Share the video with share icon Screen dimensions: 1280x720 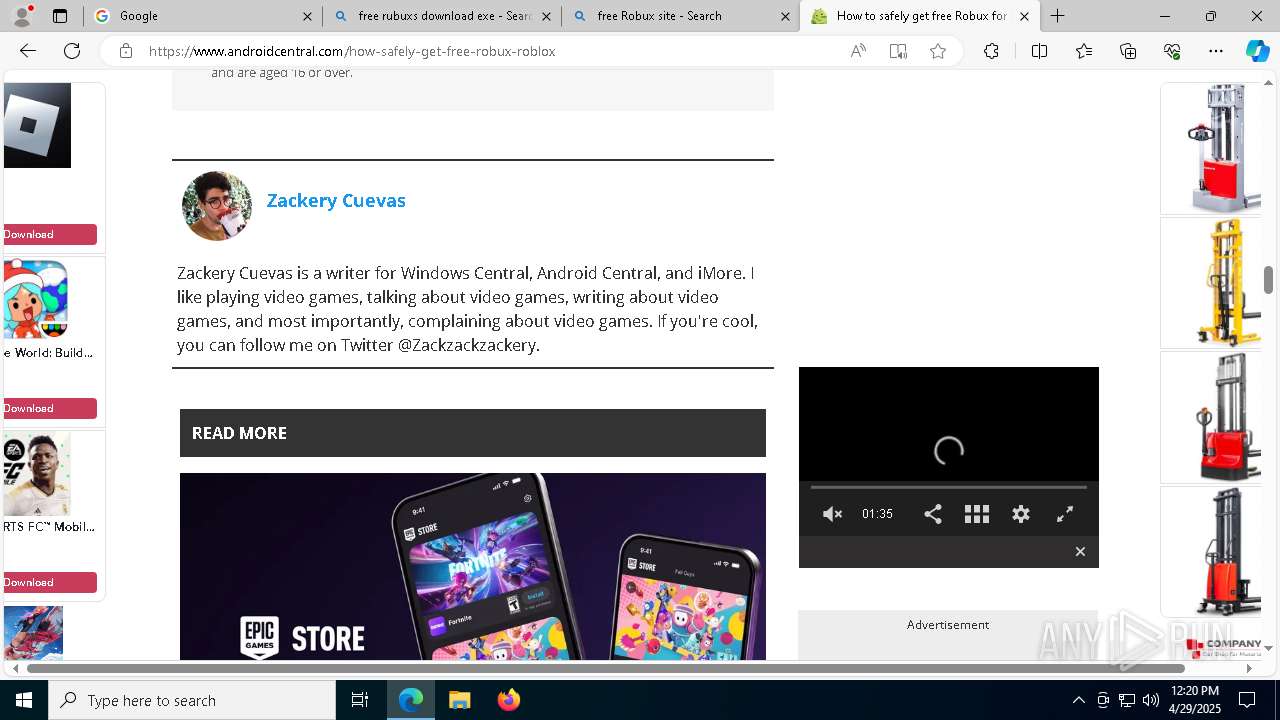pyautogui.click(x=932, y=514)
